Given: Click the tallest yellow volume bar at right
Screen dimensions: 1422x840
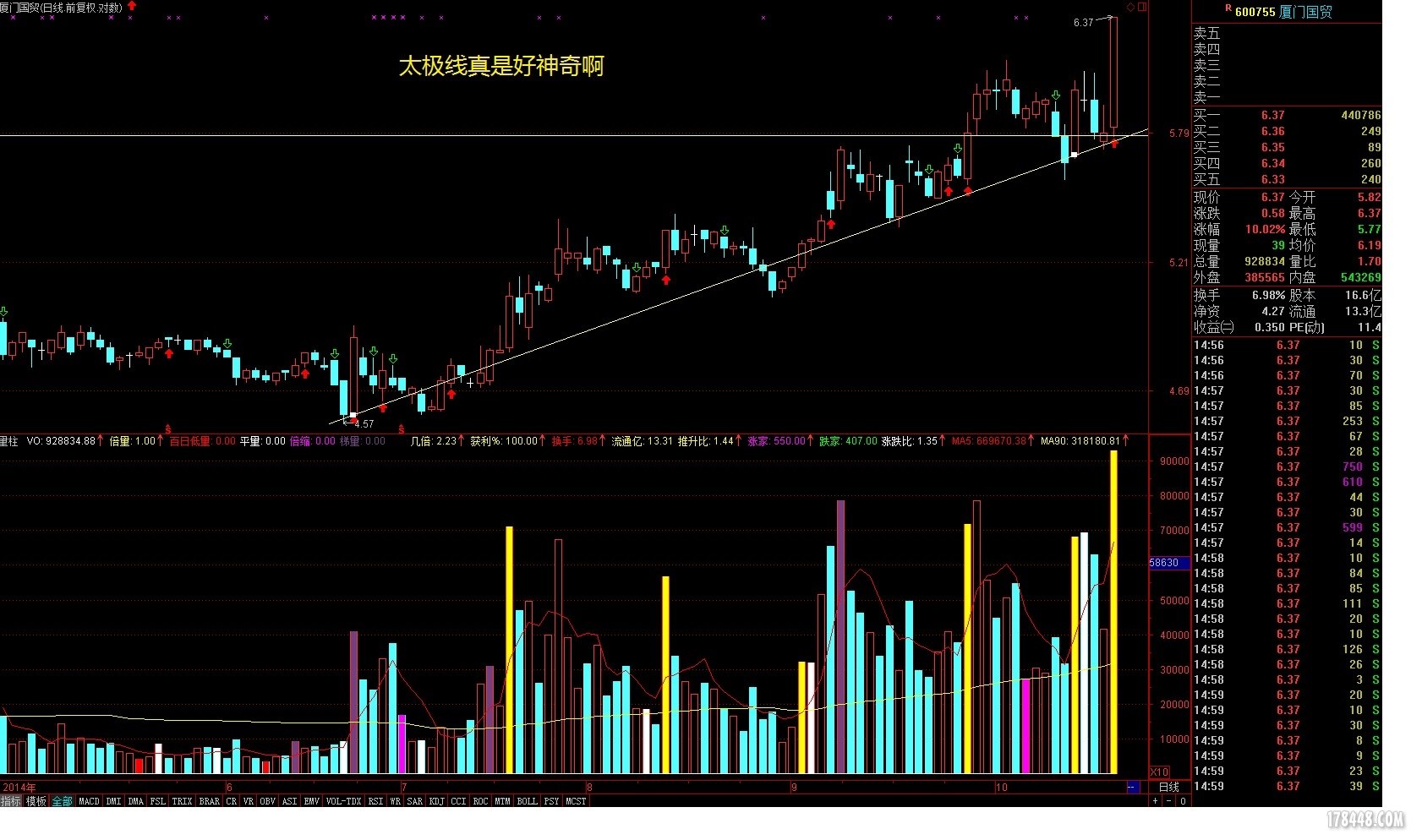Looking at the screenshot, I should point(1113,612).
